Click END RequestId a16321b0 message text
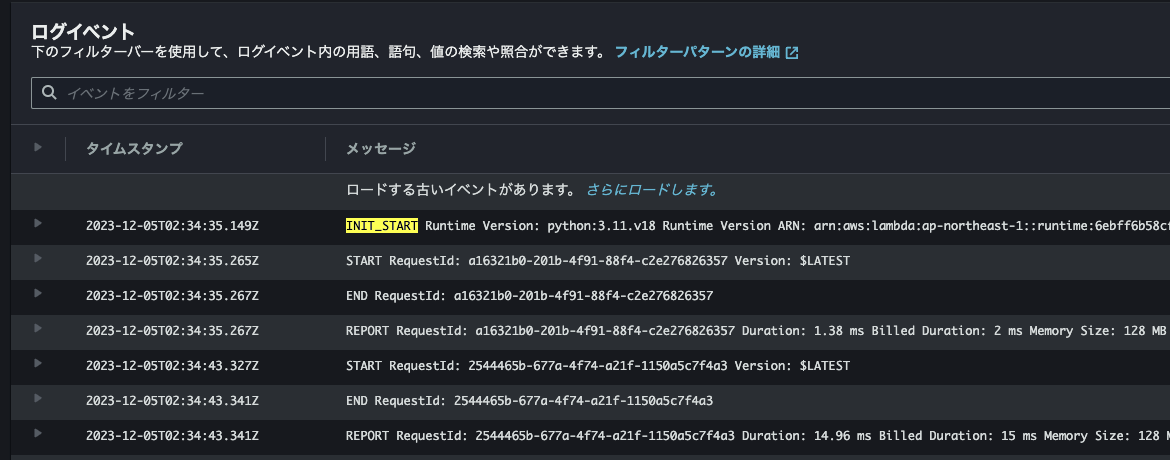The image size is (1170, 460). [530, 296]
